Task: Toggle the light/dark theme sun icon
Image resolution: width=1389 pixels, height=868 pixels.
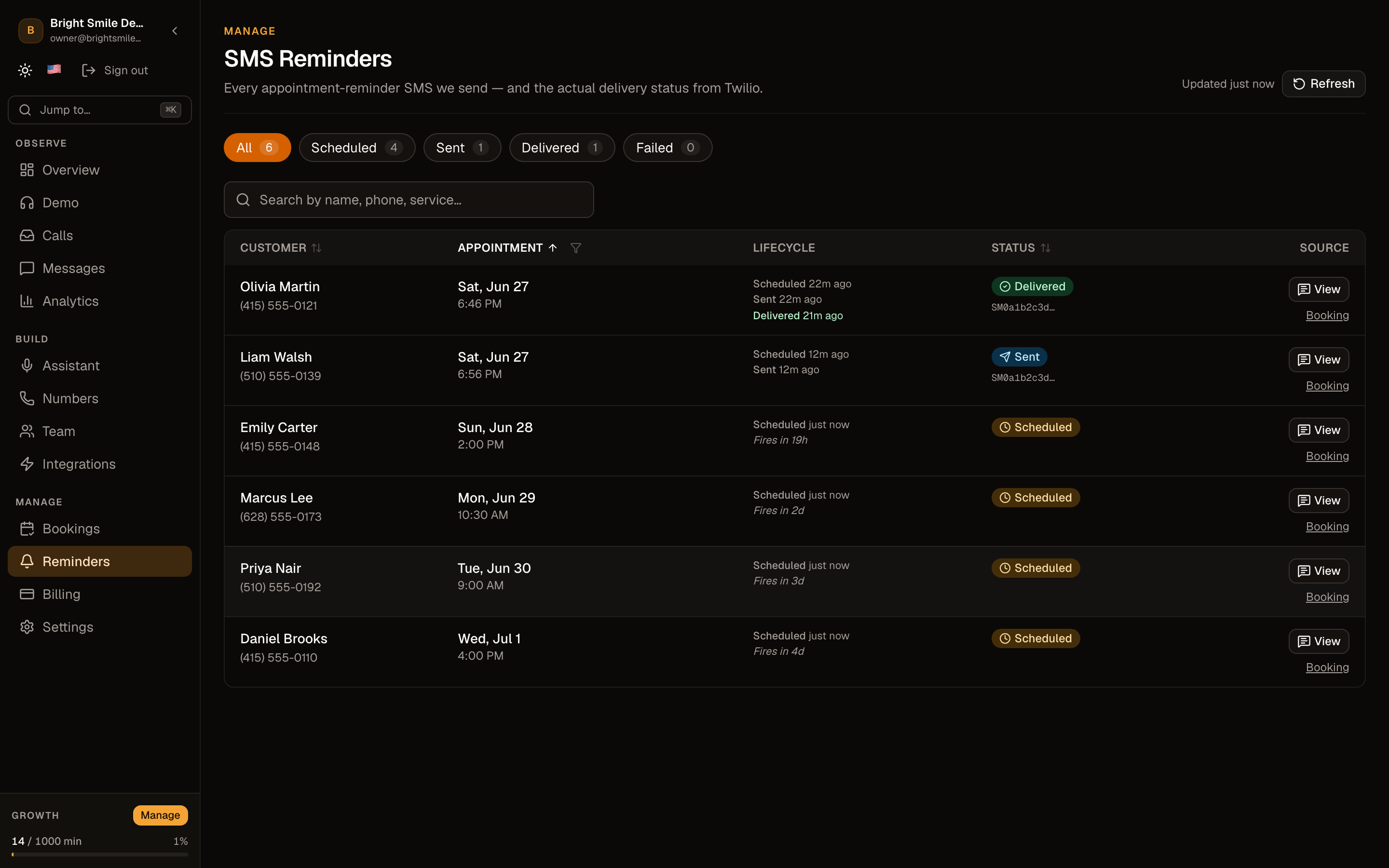Action: click(25, 70)
